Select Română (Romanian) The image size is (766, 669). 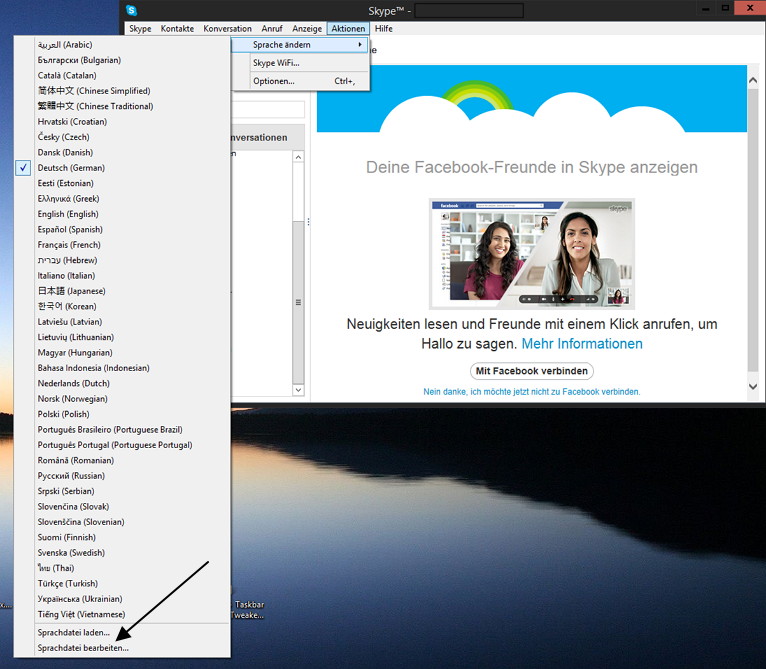(122, 460)
